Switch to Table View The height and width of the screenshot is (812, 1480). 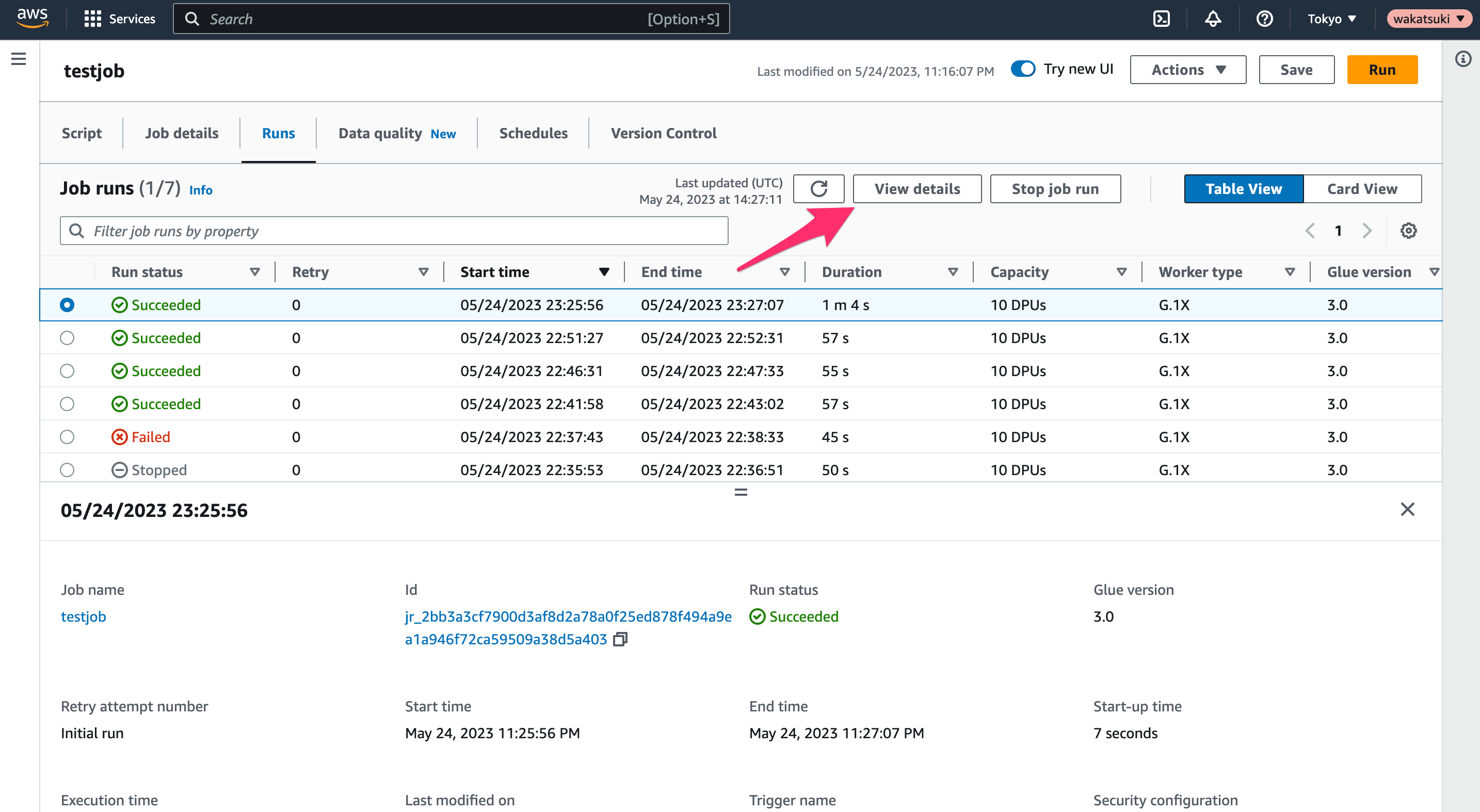1243,188
